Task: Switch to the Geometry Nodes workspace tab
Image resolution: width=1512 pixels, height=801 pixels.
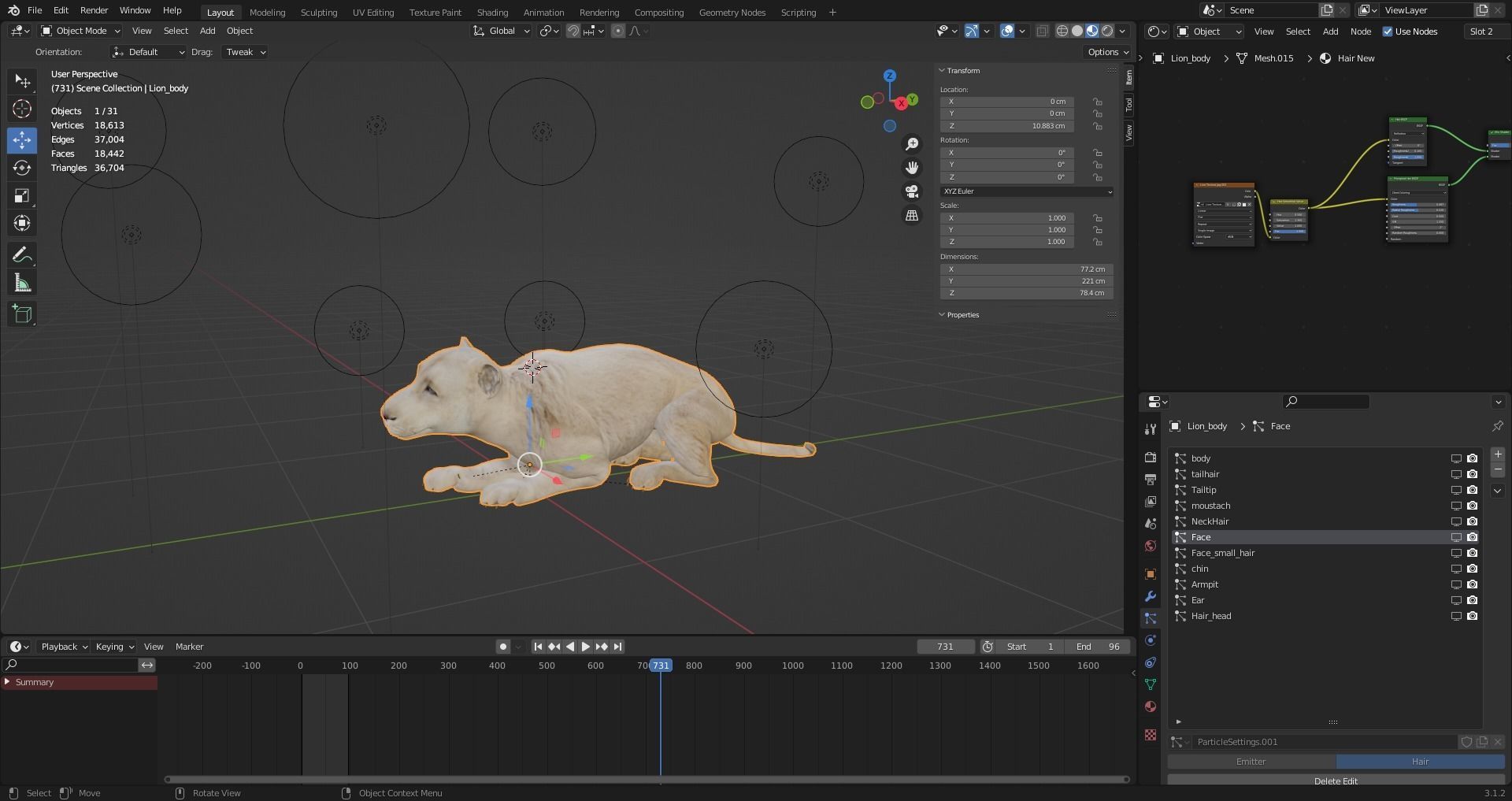Action: pyautogui.click(x=732, y=12)
